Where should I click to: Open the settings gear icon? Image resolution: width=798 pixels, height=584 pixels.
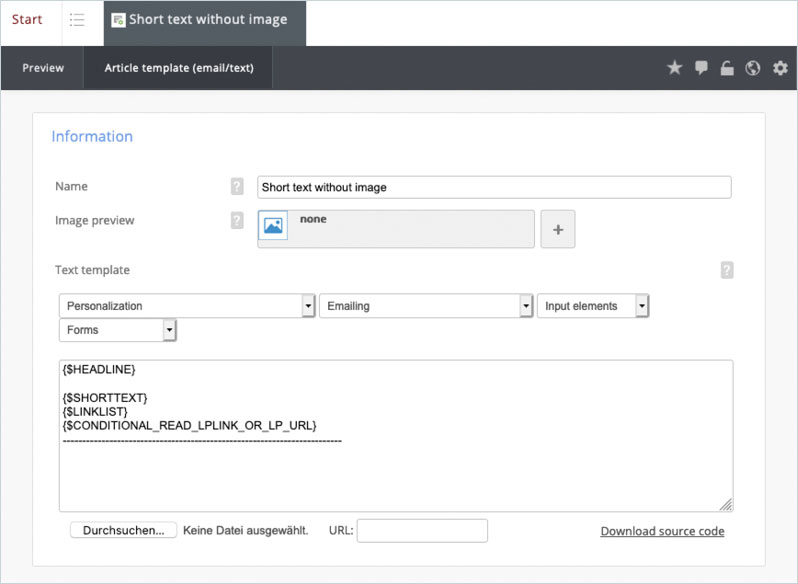(x=780, y=68)
